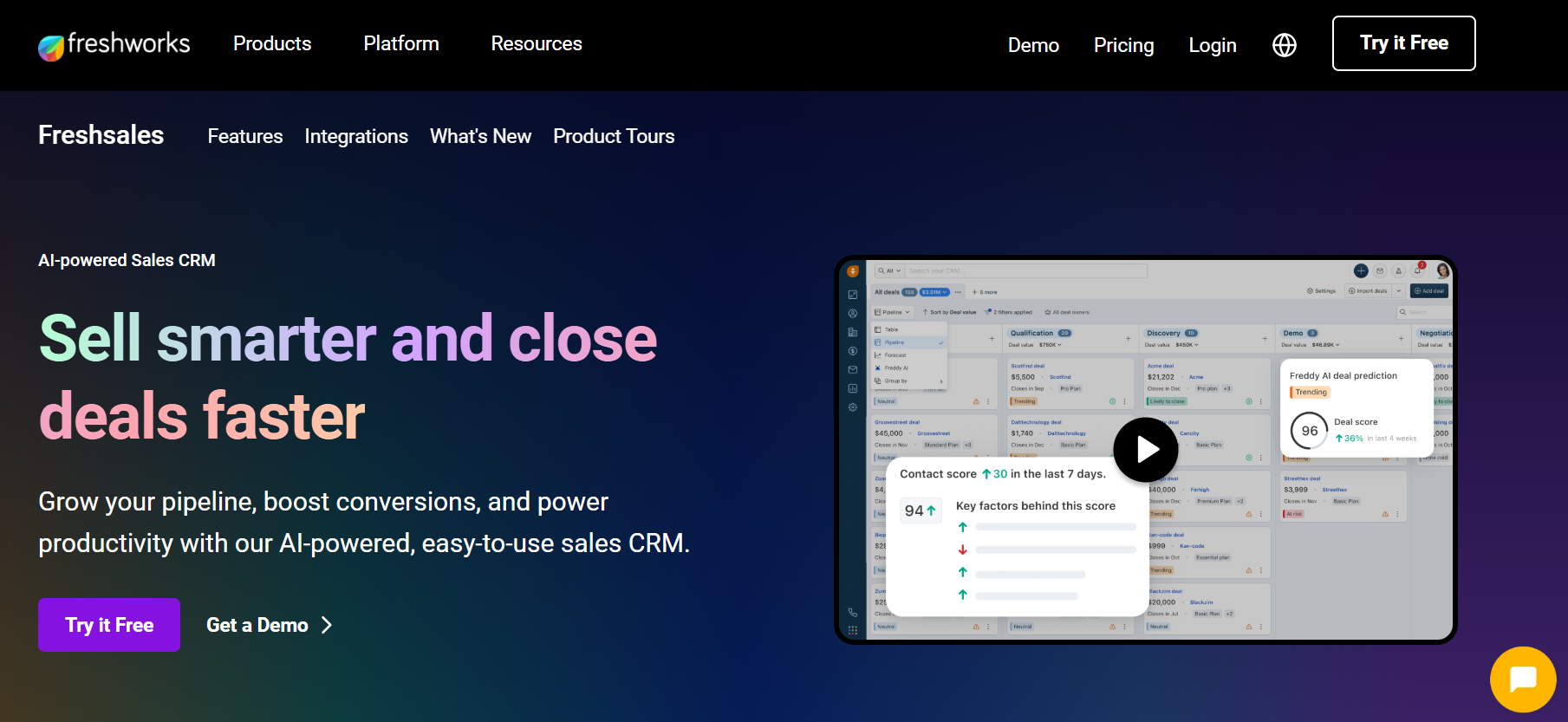Open the Platform menu
The width and height of the screenshot is (1568, 722).
click(x=401, y=43)
